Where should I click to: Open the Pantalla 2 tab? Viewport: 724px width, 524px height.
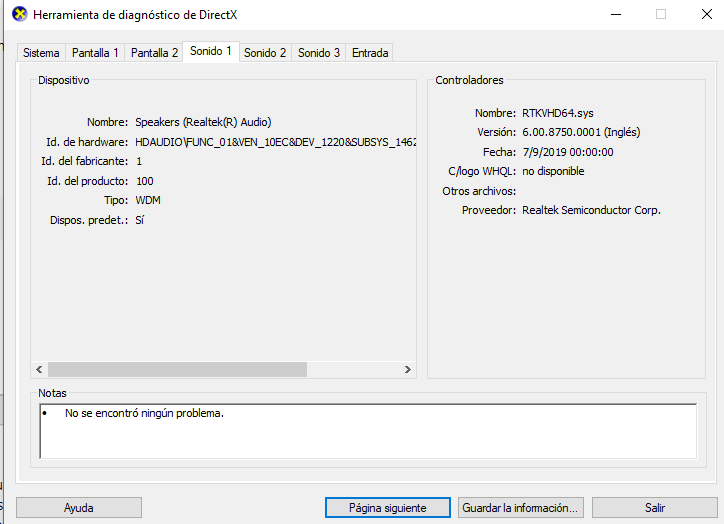[x=154, y=53]
